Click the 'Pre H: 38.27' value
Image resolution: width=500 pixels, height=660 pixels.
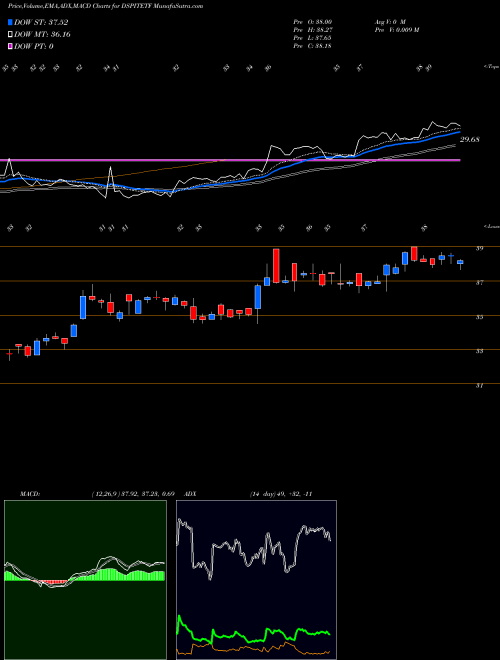[x=312, y=30]
